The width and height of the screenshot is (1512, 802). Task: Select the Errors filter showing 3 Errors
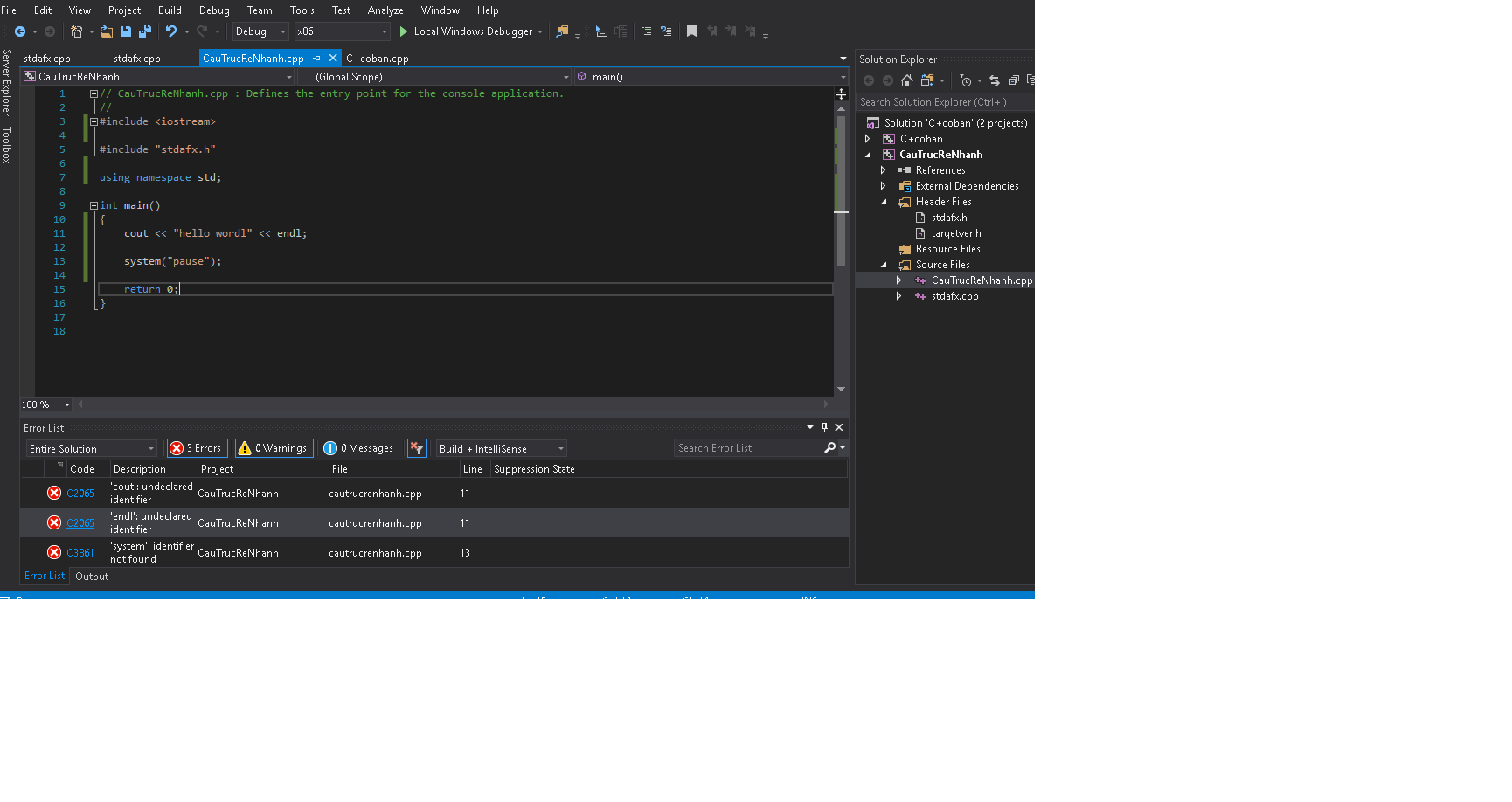197,448
